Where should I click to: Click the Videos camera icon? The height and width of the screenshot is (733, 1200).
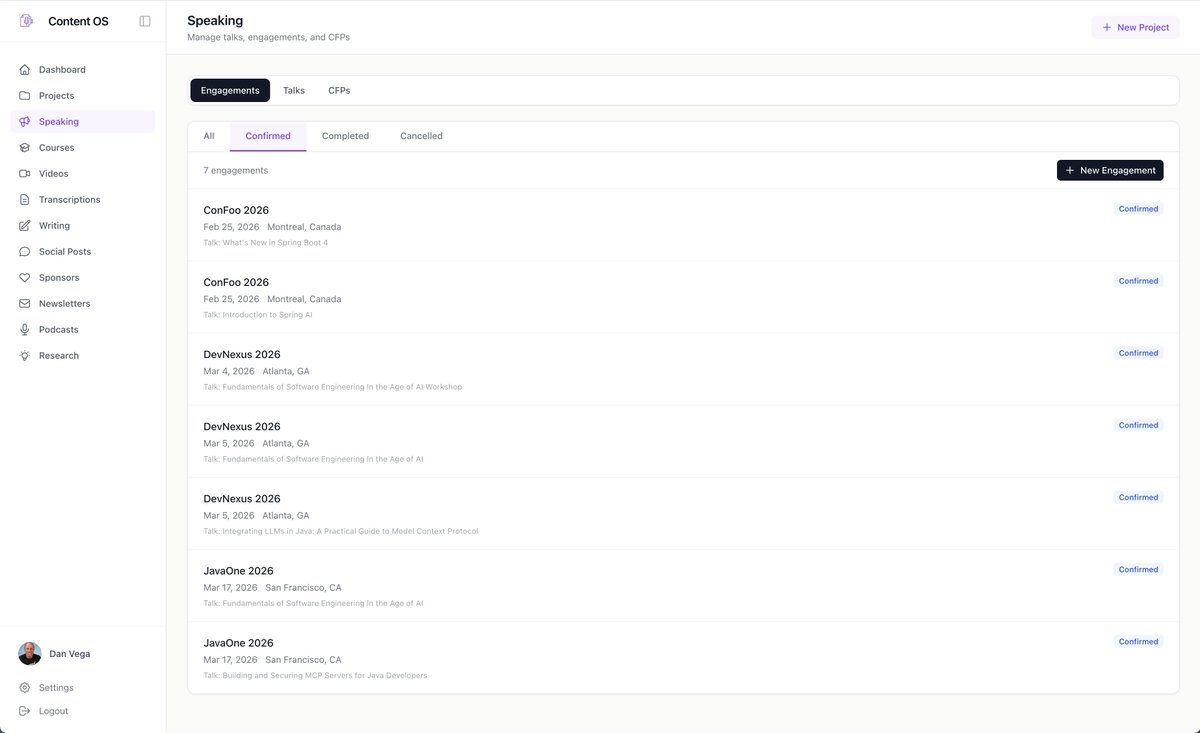point(25,174)
